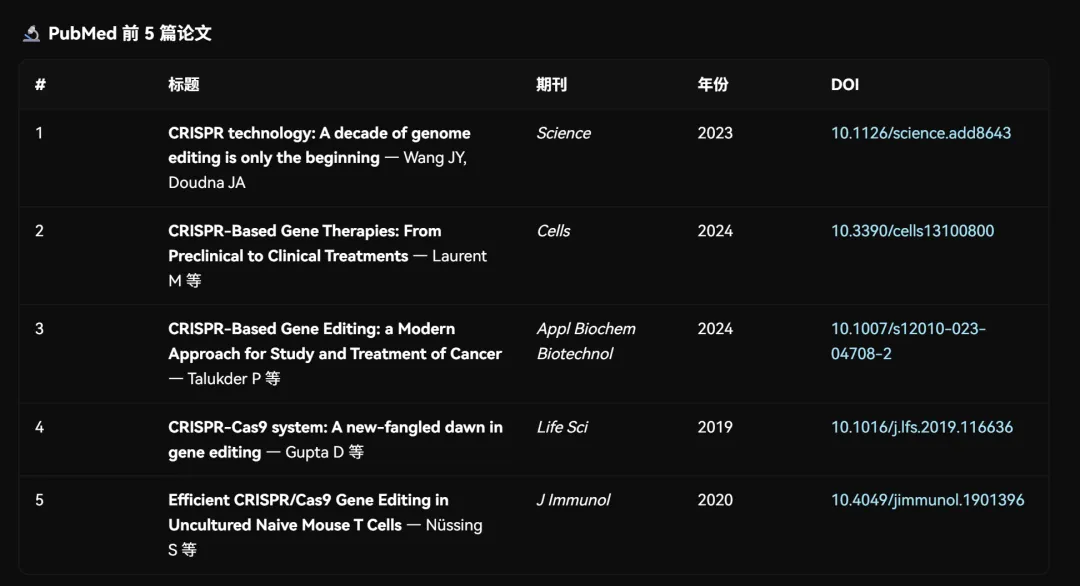
Task: Select the CRISPR-Cas9 new-fangled dawn paper title
Action: coord(335,439)
